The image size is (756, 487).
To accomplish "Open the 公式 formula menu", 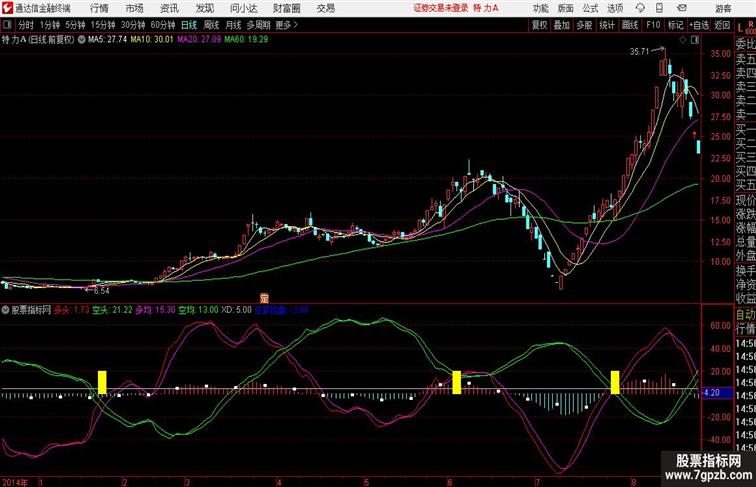I will (x=590, y=8).
